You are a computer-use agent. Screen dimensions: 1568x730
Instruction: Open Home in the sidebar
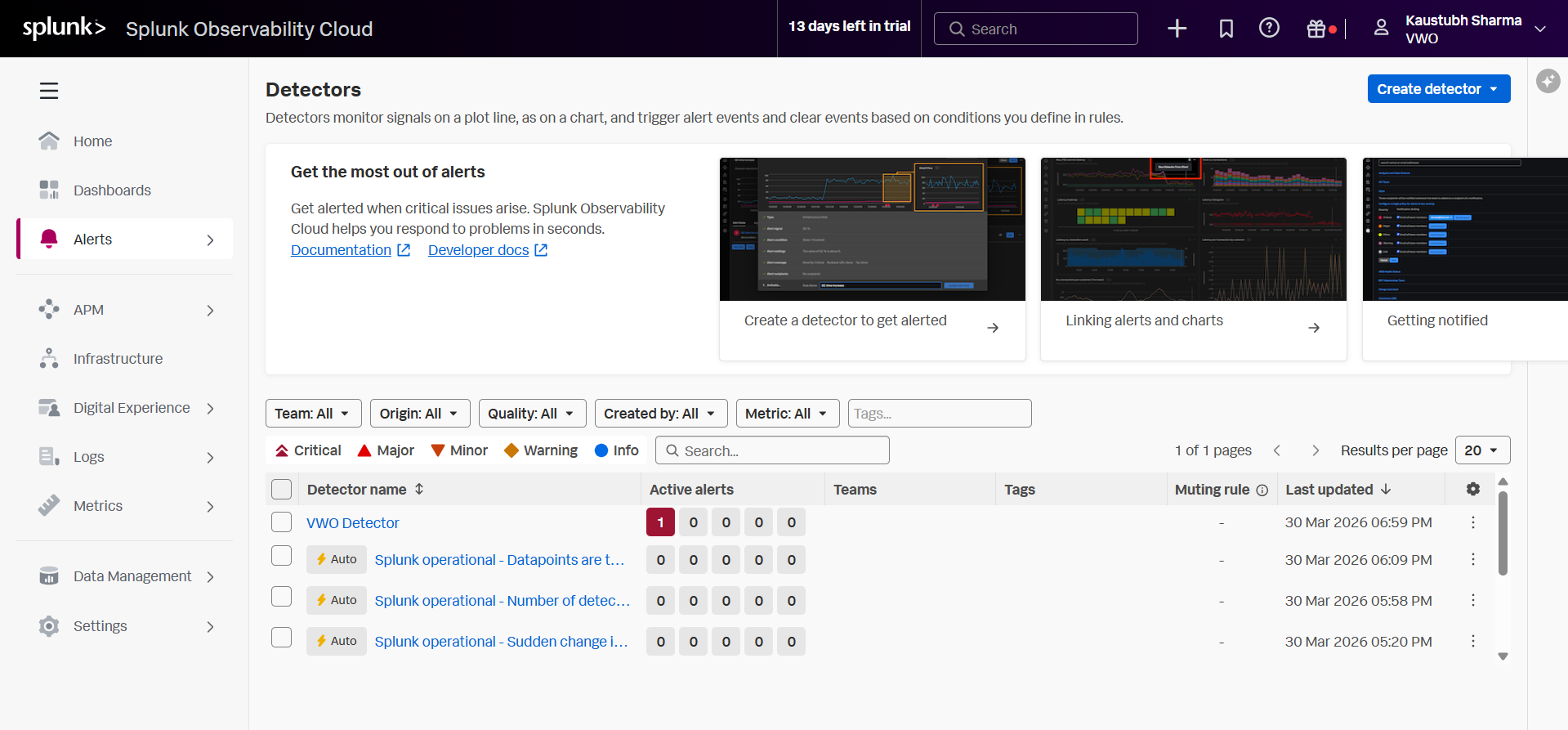(124, 141)
